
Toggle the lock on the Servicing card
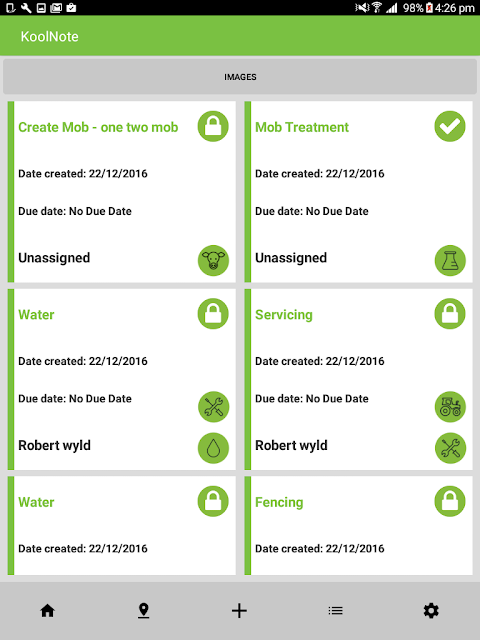[x=450, y=313]
